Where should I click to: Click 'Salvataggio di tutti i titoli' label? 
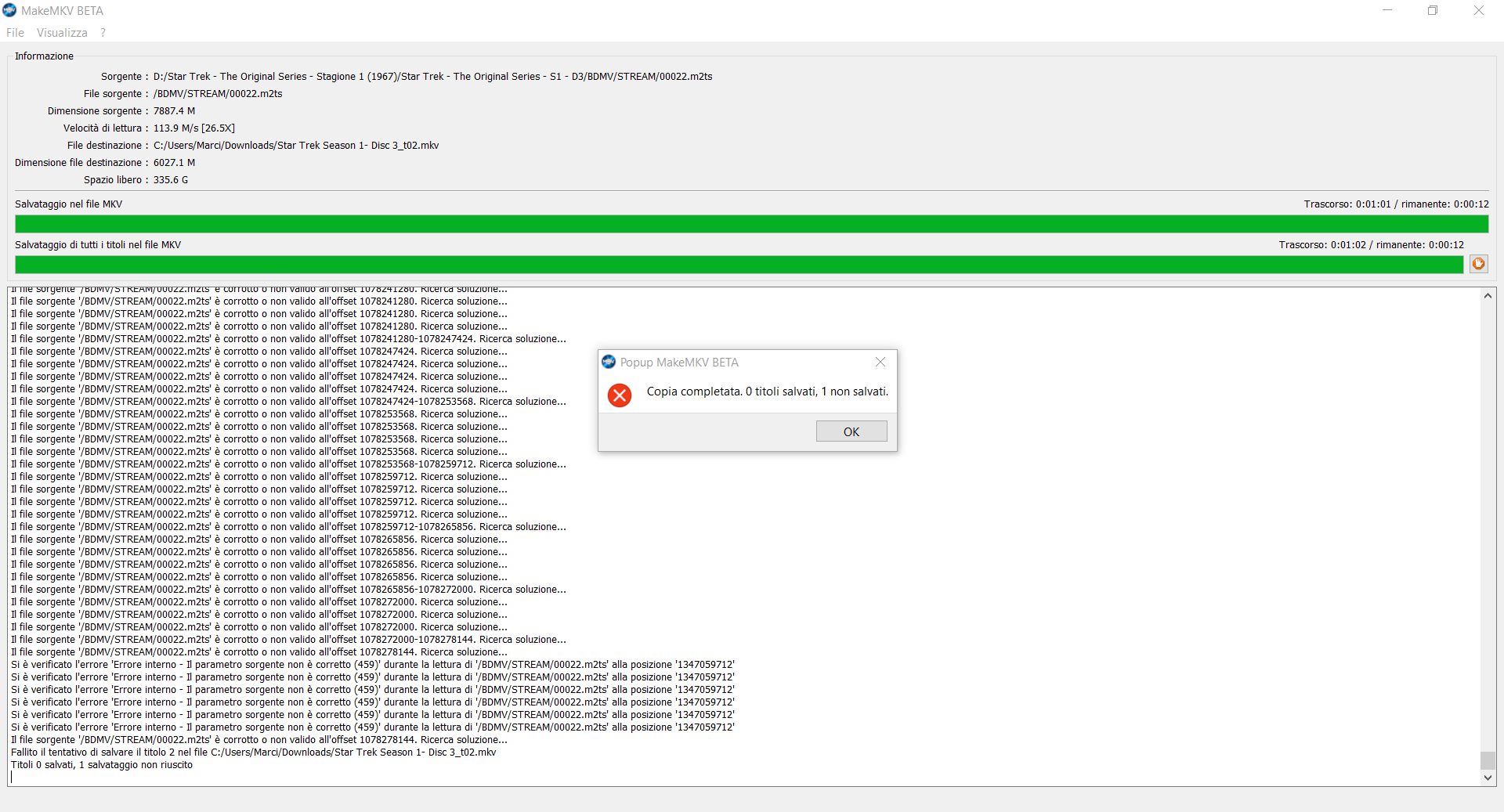pyautogui.click(x=98, y=245)
